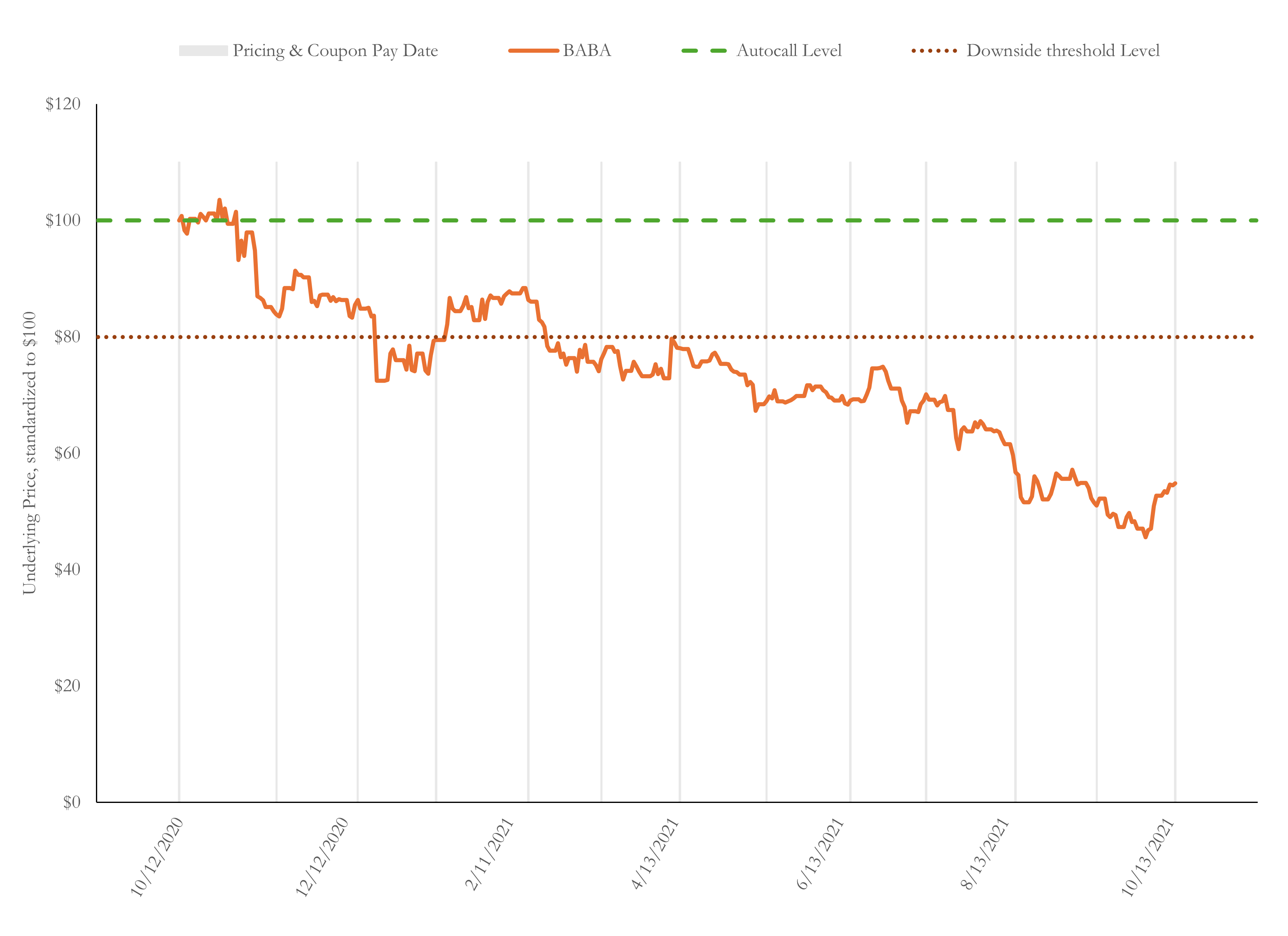The height and width of the screenshot is (936, 1288).
Task: Click the 10/13/2021 x-axis date label
Action: pyautogui.click(x=1147, y=857)
